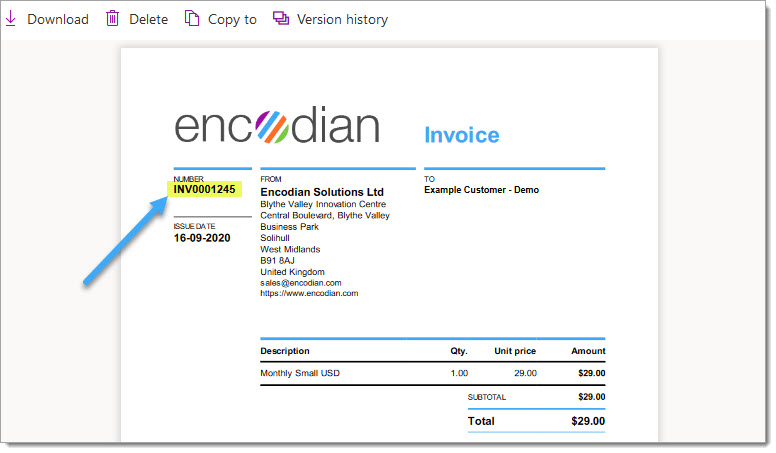Click the Solihull address line
This screenshot has width=776, height=453.
point(275,238)
